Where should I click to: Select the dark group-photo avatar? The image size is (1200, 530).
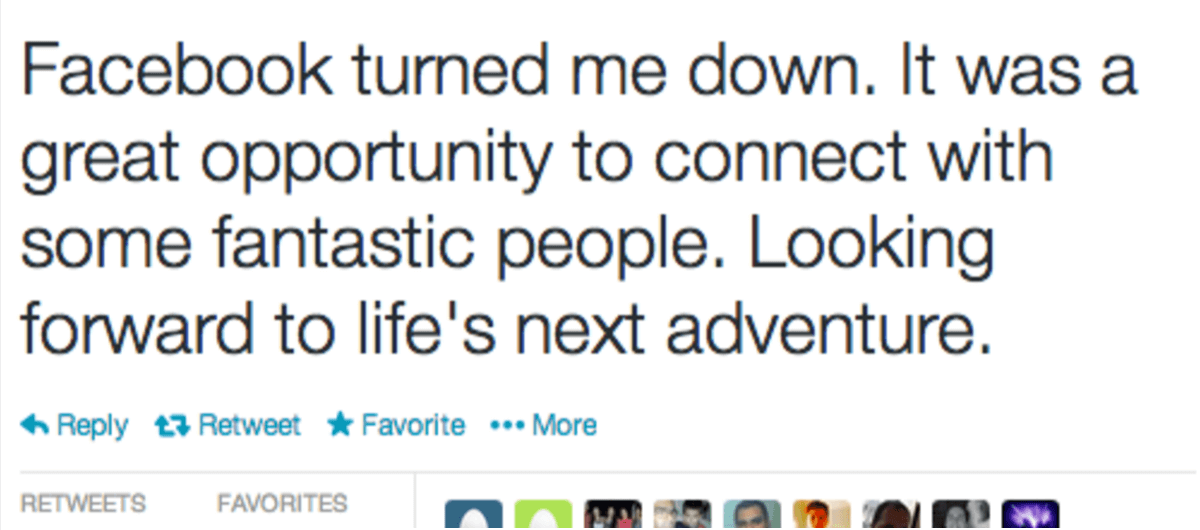point(612,516)
